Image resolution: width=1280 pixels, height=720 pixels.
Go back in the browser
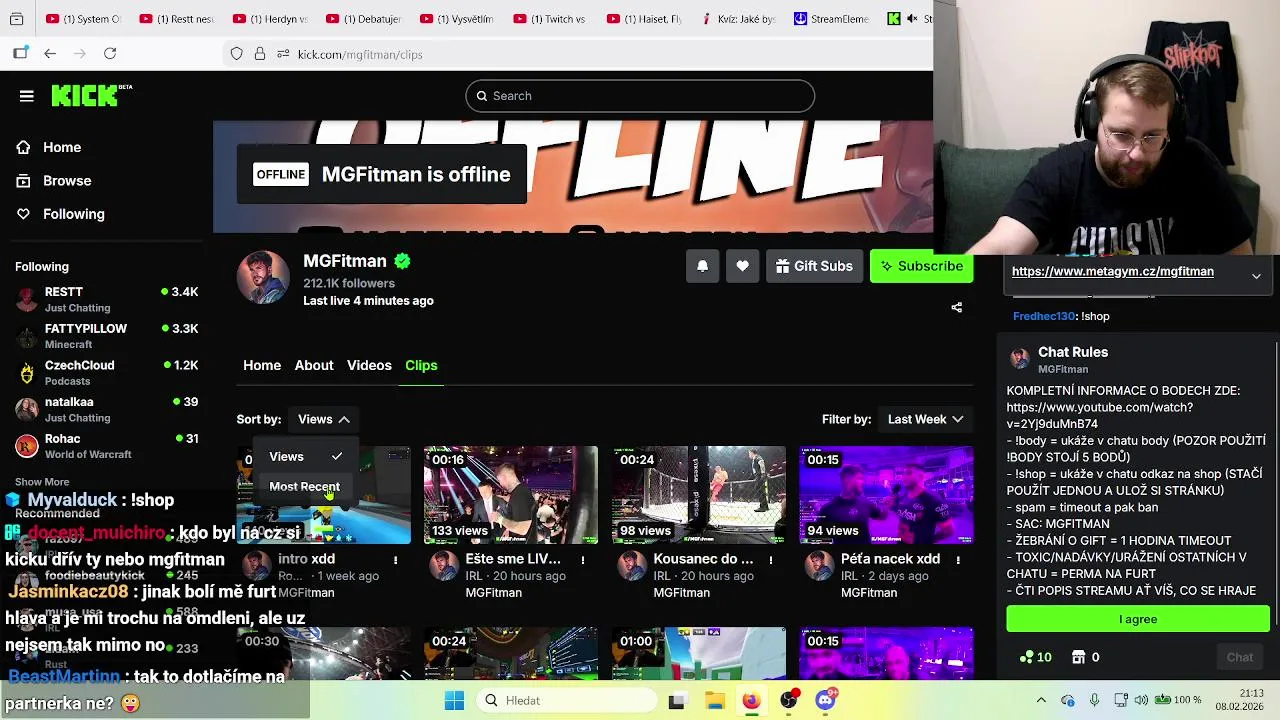pos(50,53)
